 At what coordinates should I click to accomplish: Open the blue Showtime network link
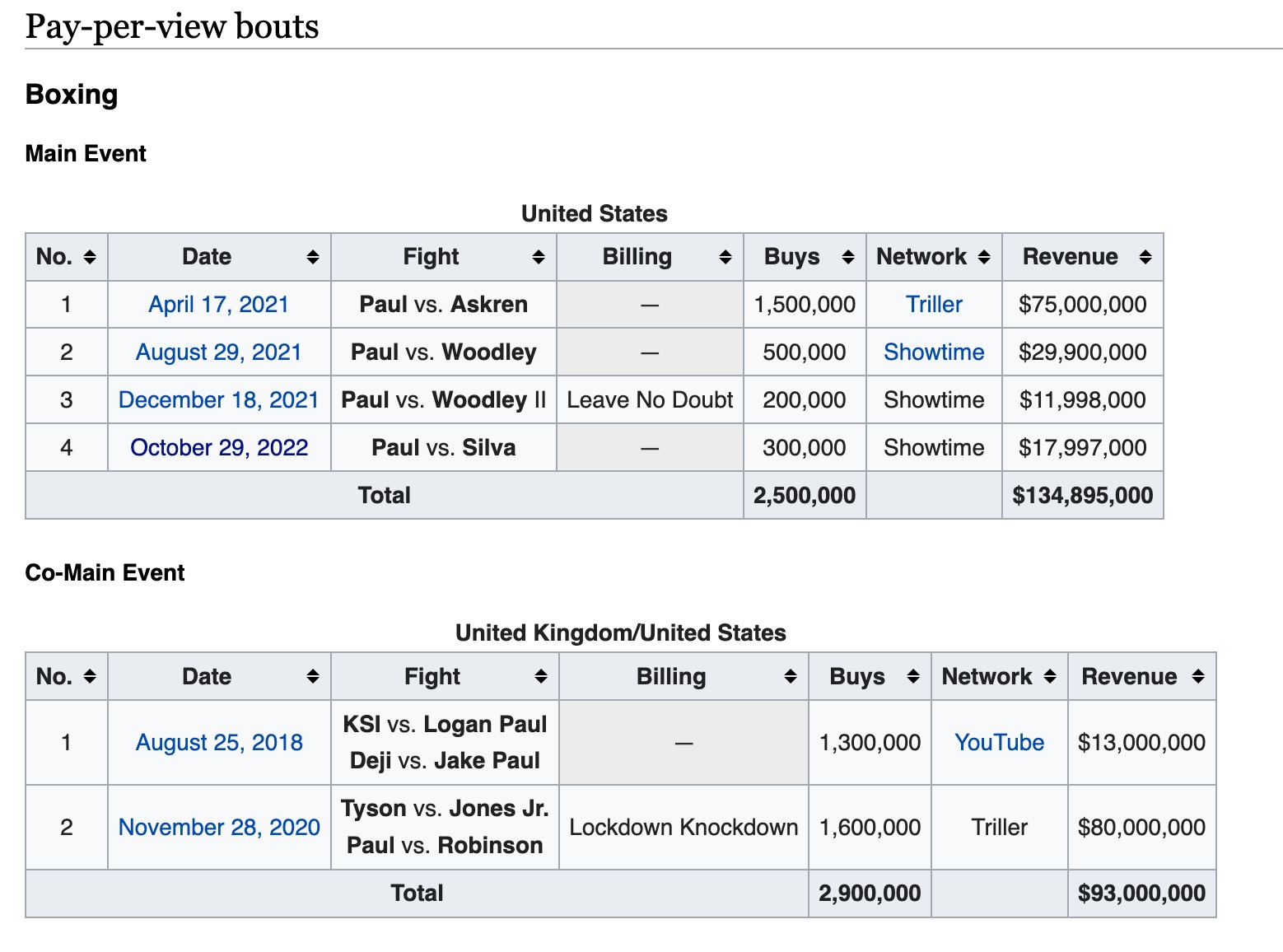934,352
